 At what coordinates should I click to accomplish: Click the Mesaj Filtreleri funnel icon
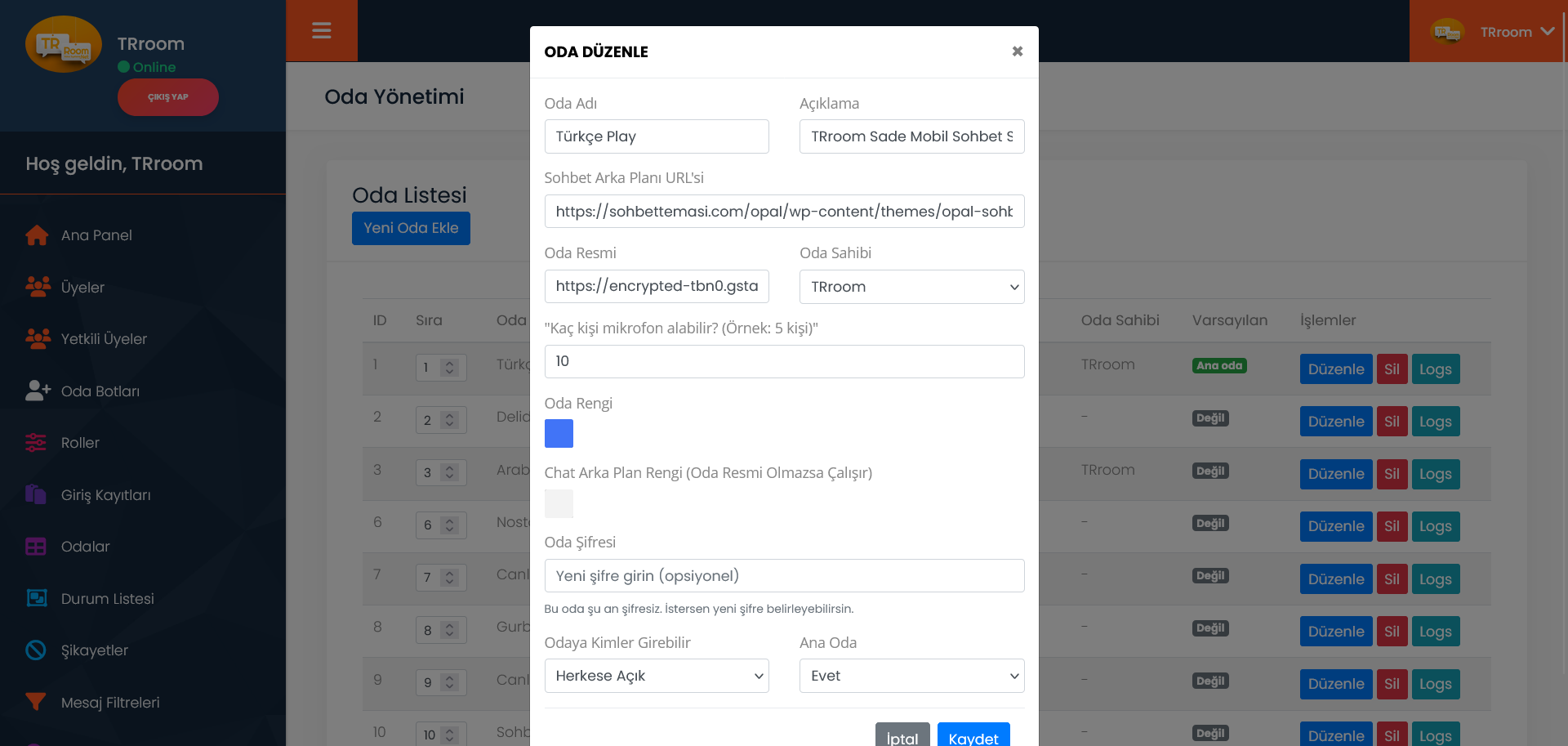tap(36, 702)
